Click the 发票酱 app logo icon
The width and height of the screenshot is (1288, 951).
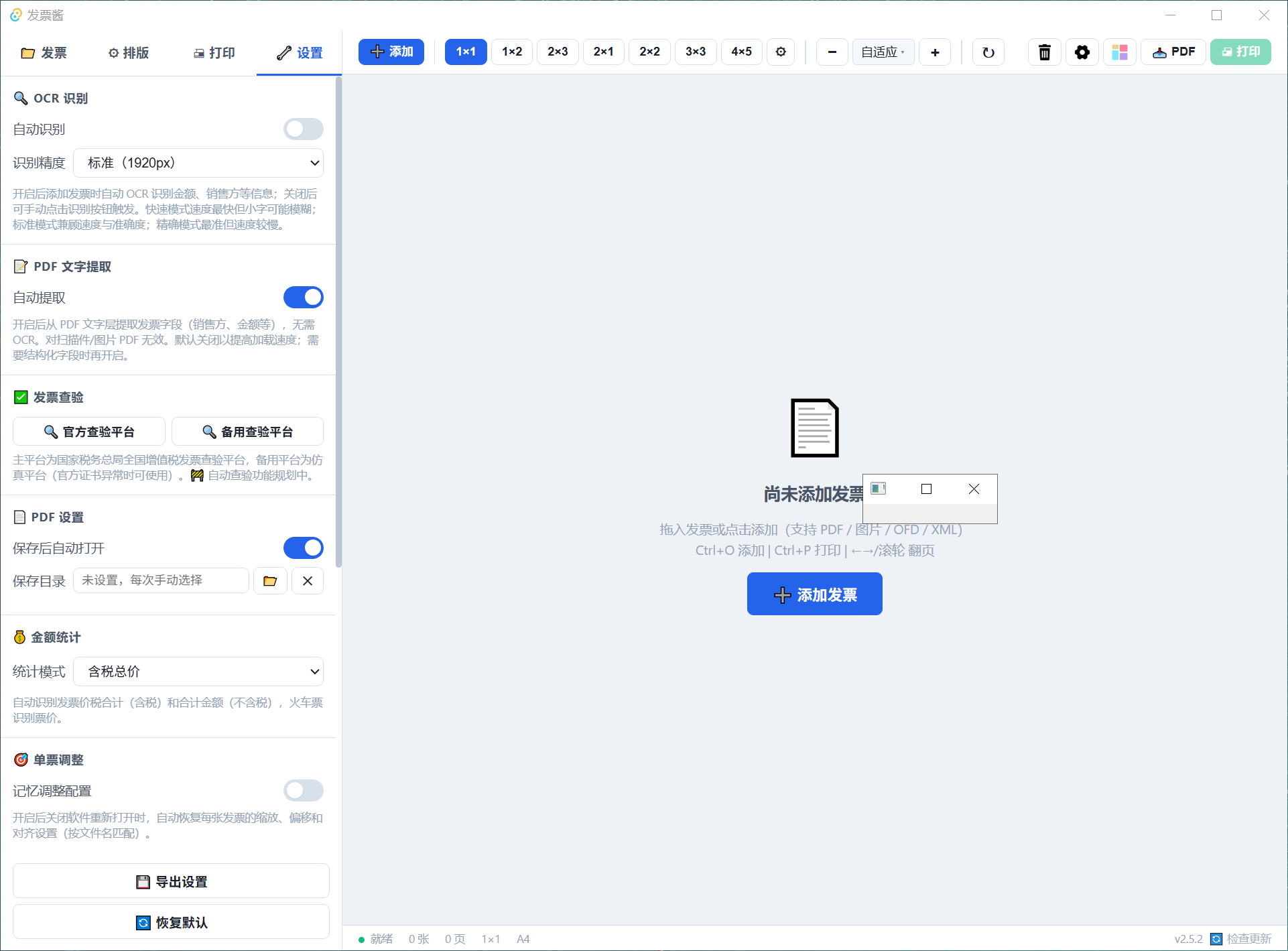pyautogui.click(x=16, y=15)
